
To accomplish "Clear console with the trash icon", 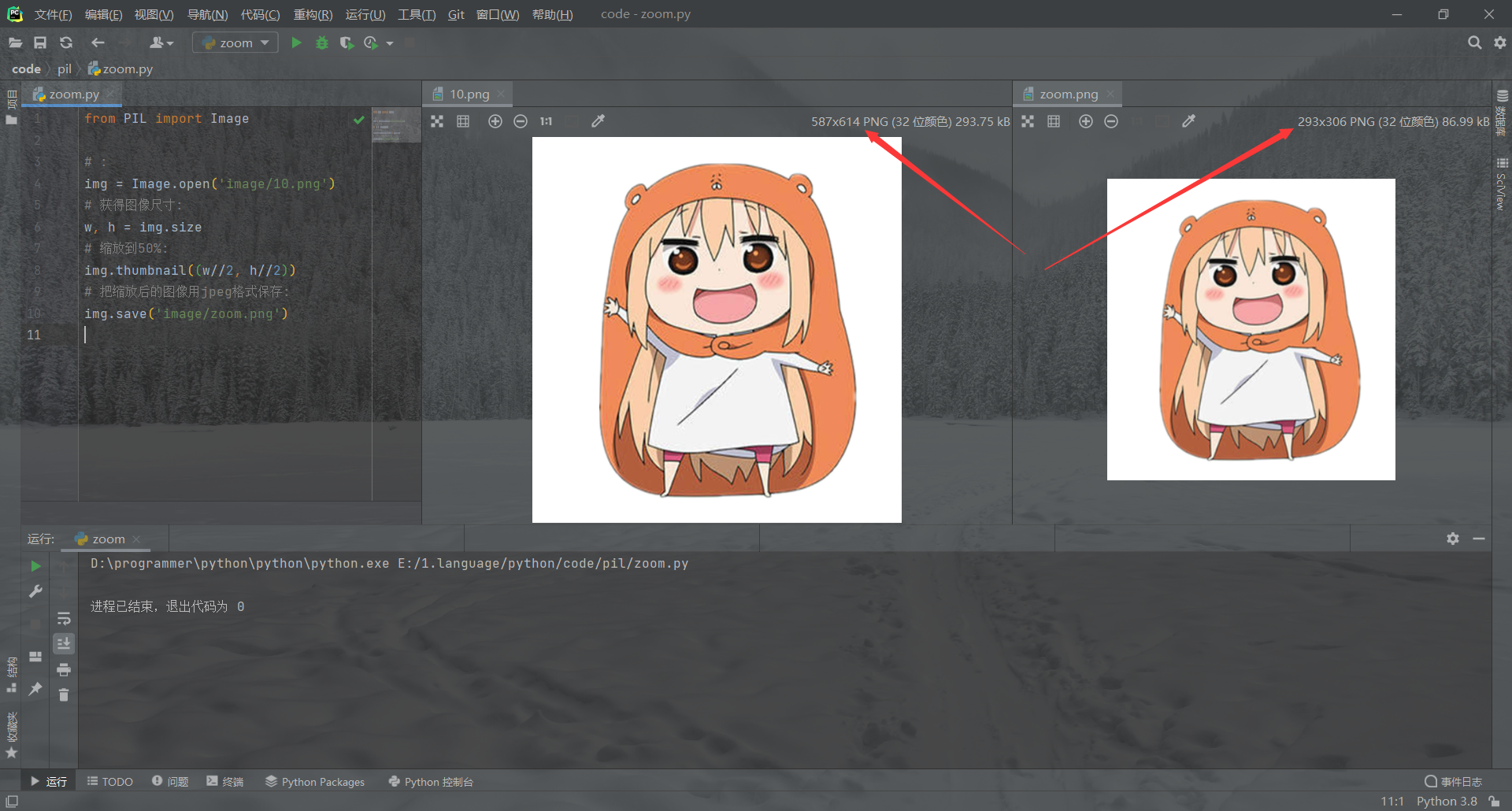I will click(64, 694).
